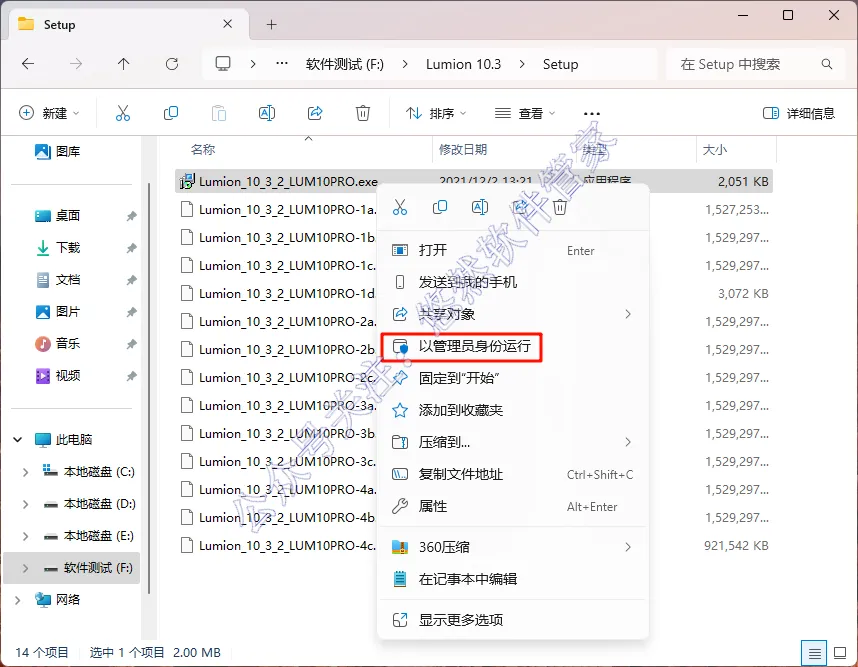
Task: Open 属性 from context menu
Action: click(513, 507)
